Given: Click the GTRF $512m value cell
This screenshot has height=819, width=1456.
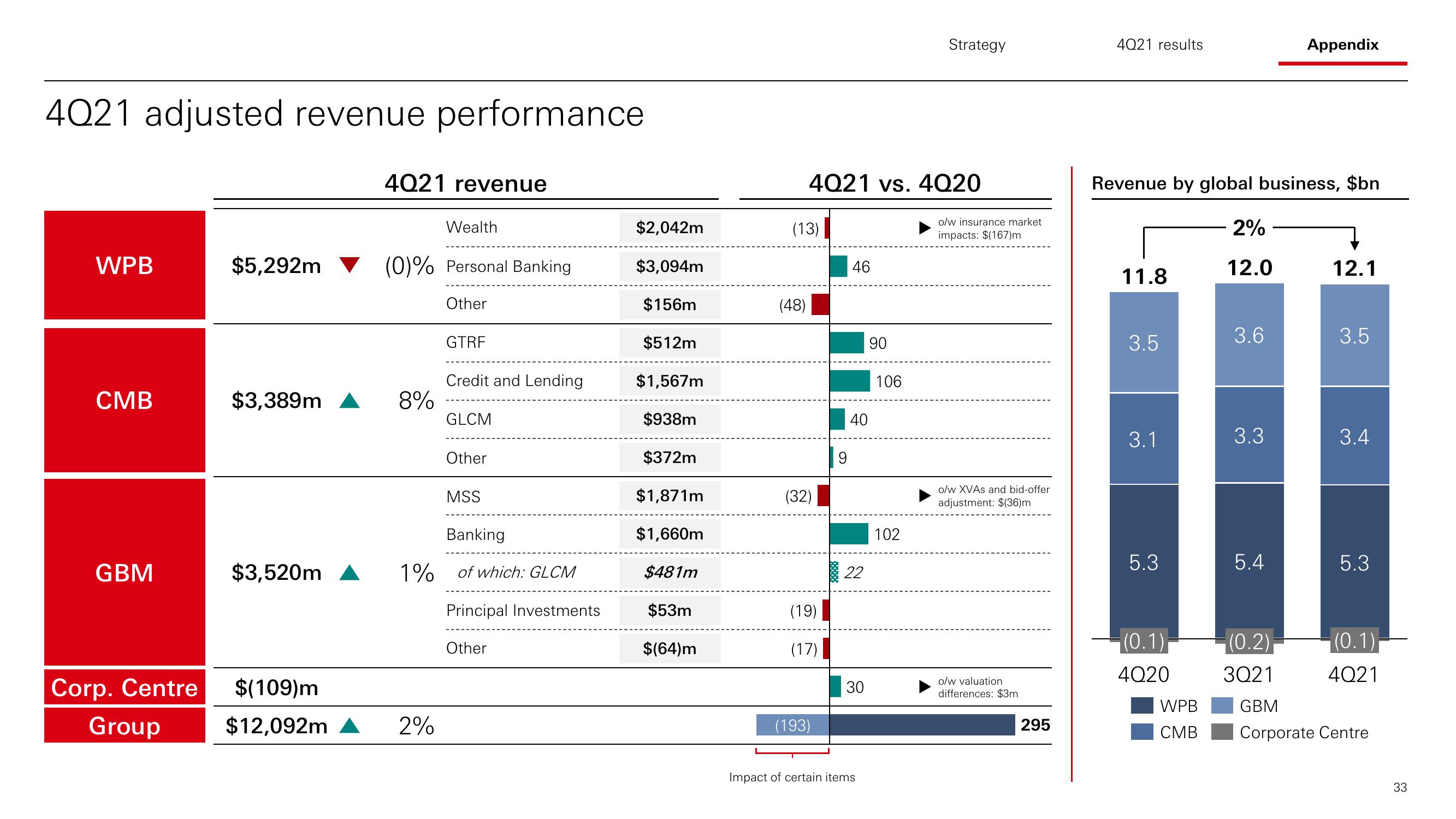Looking at the screenshot, I should (x=670, y=342).
